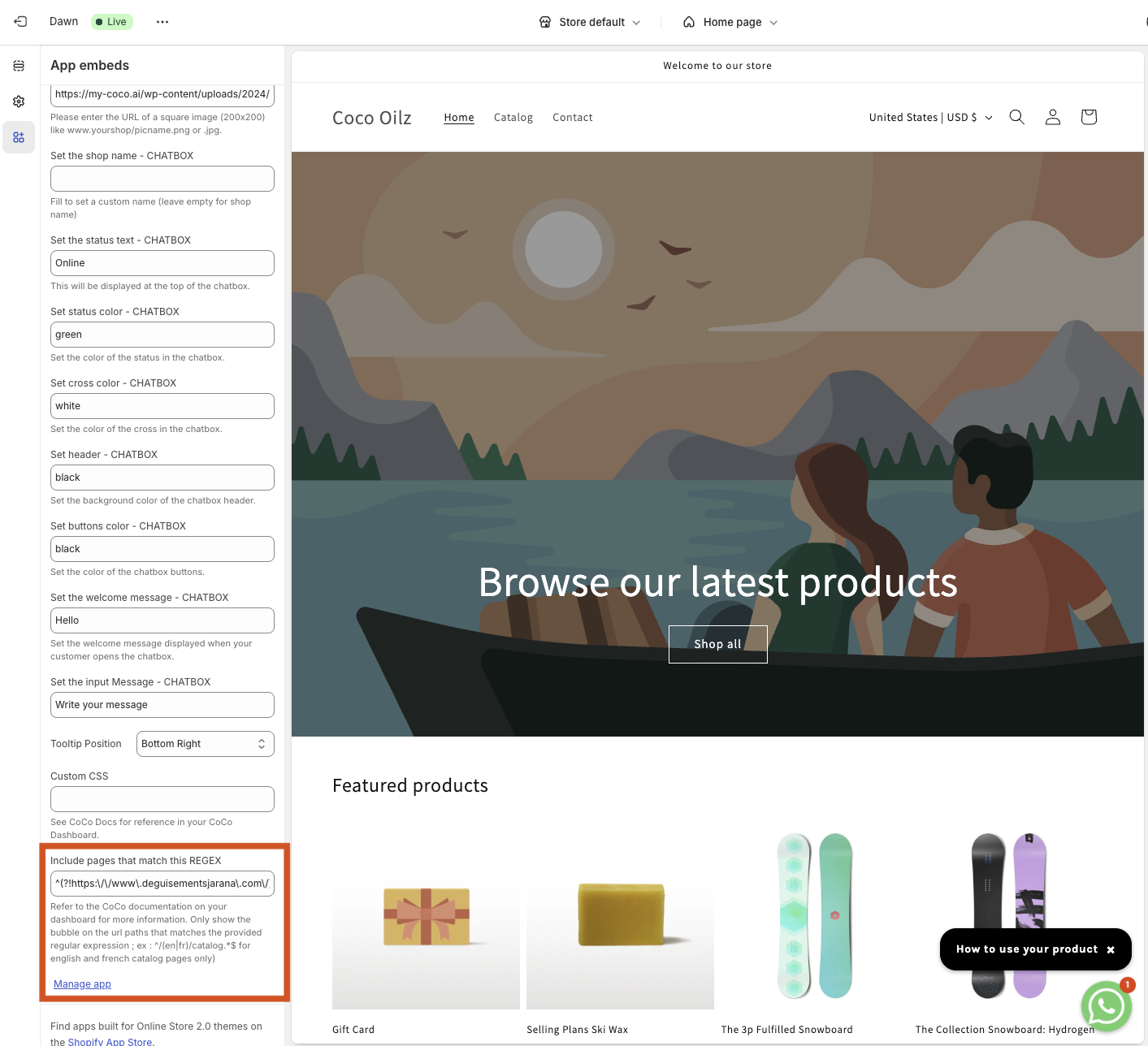Click the account login person icon
1148x1046 pixels.
pyautogui.click(x=1053, y=117)
